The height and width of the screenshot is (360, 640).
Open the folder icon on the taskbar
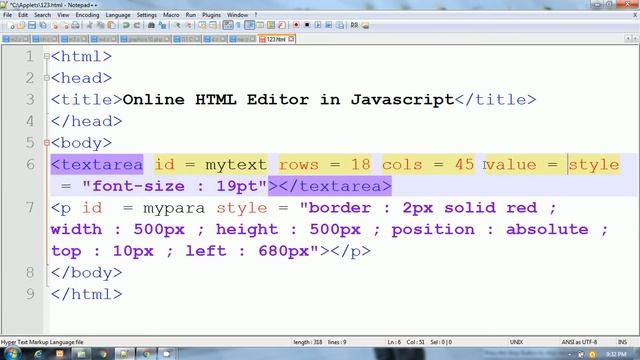click(x=81, y=354)
